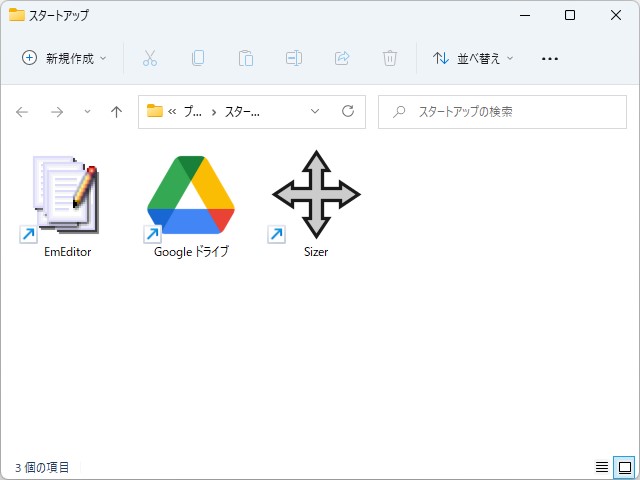Click the Copy icon in toolbar

(x=198, y=58)
